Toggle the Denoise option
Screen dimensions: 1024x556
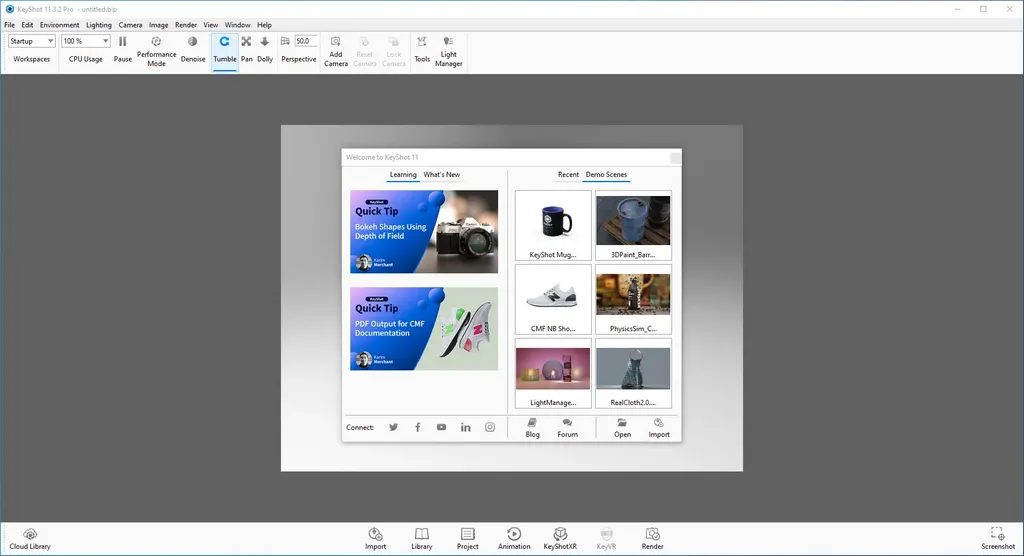(193, 50)
